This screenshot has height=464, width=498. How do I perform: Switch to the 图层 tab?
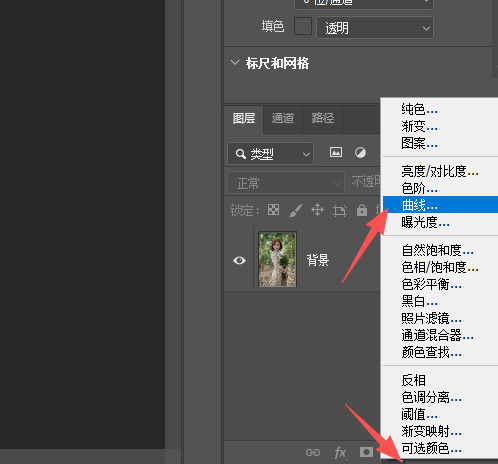click(x=244, y=119)
